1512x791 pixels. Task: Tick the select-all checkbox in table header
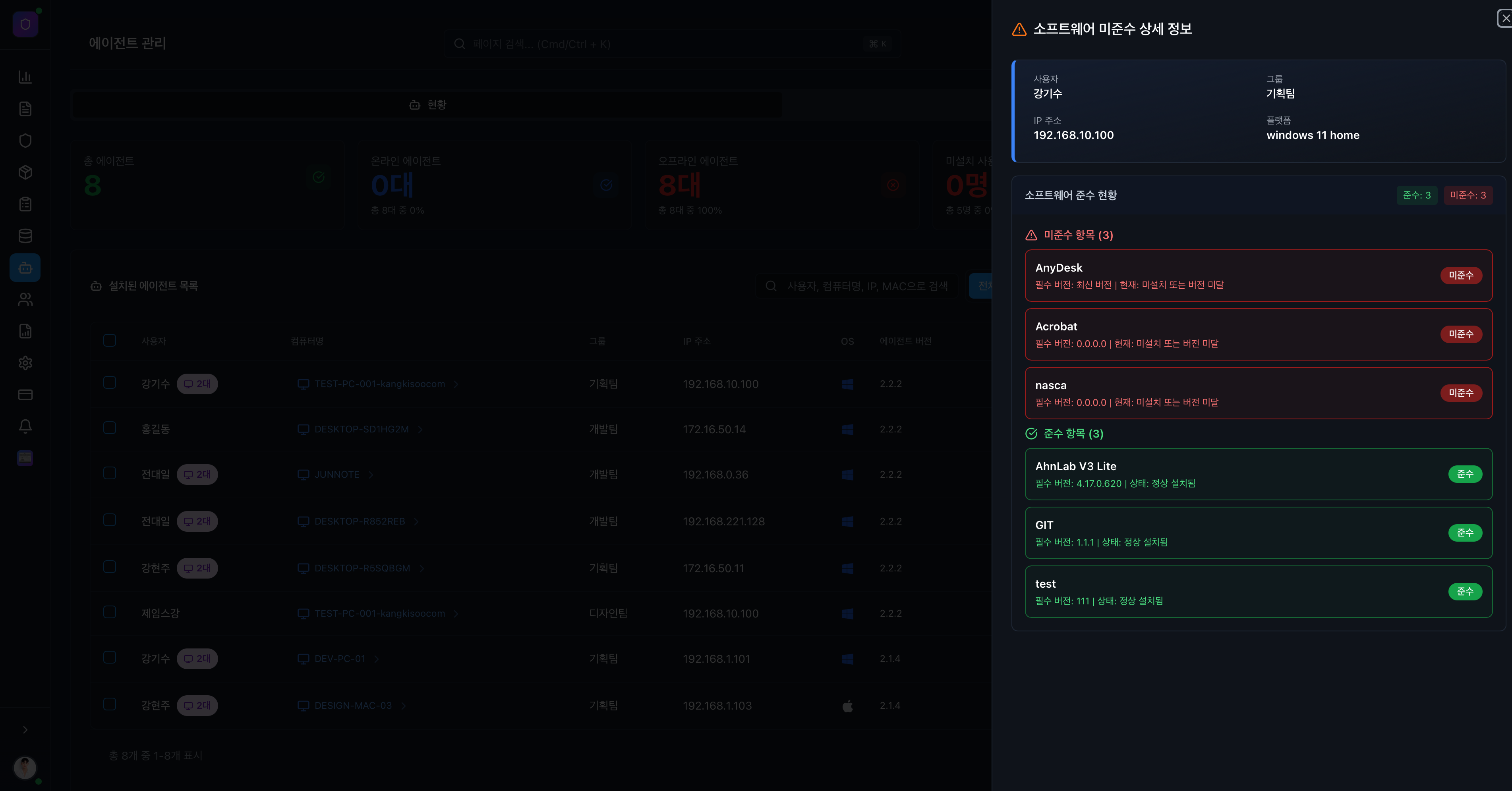[x=110, y=340]
